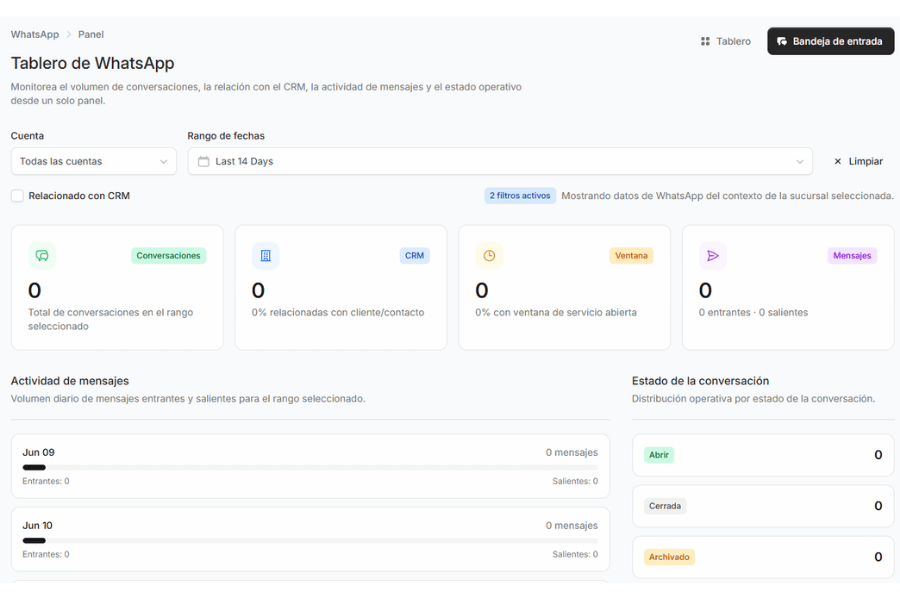
Task: Click the green Conversaciones chat icon
Action: point(42,256)
